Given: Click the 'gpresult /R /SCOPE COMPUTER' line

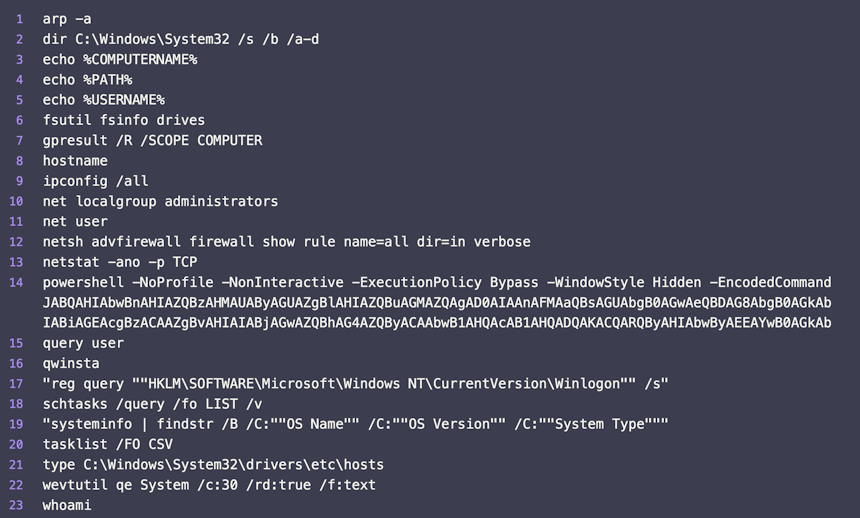Looking at the screenshot, I should click(152, 140).
